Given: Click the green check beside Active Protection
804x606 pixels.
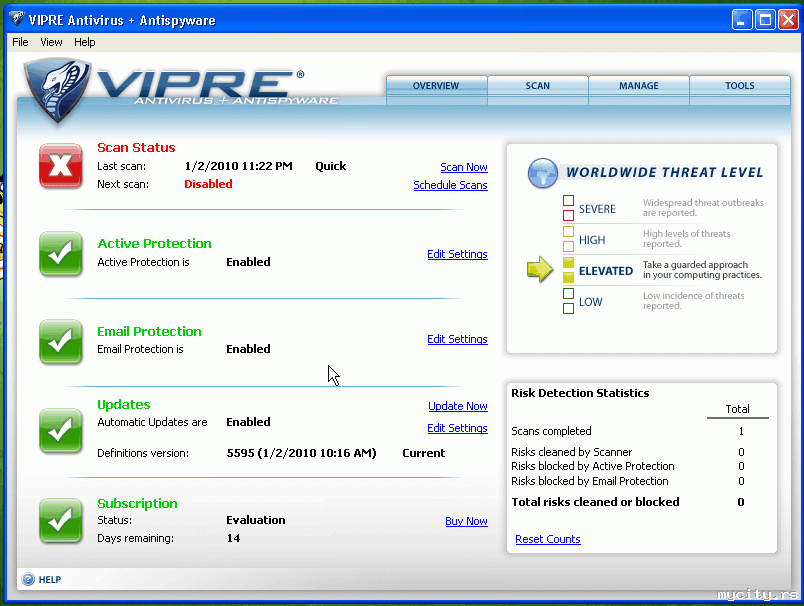Looking at the screenshot, I should pyautogui.click(x=61, y=254).
